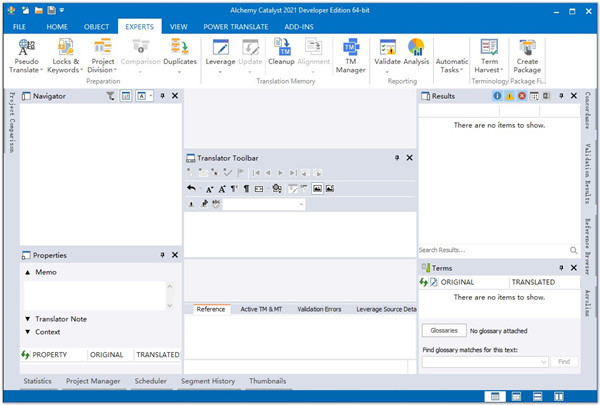
Task: Switch to Active TM & MT tab
Action: pos(261,309)
